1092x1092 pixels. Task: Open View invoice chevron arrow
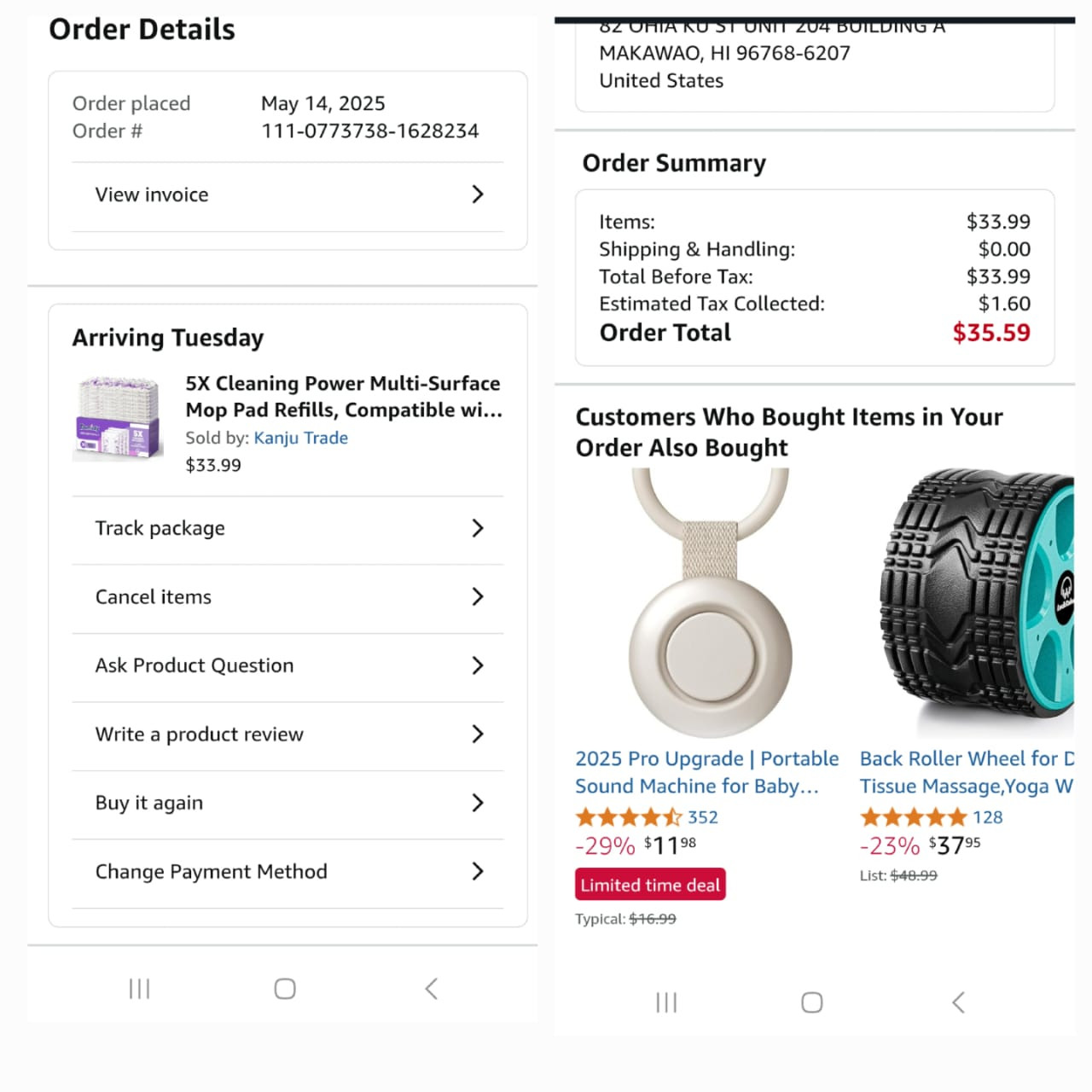point(477,195)
